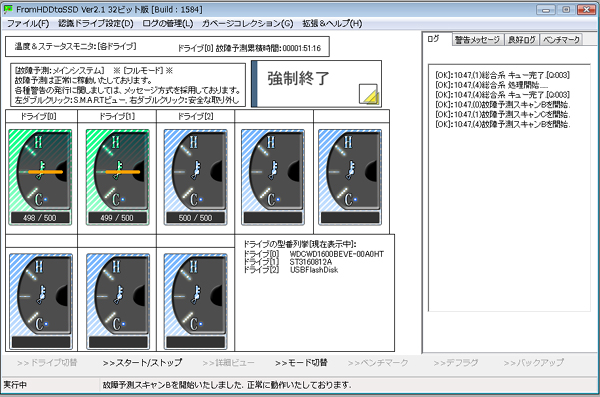Switch to the 良好ログ tab
This screenshot has height=397, width=600.
point(522,40)
